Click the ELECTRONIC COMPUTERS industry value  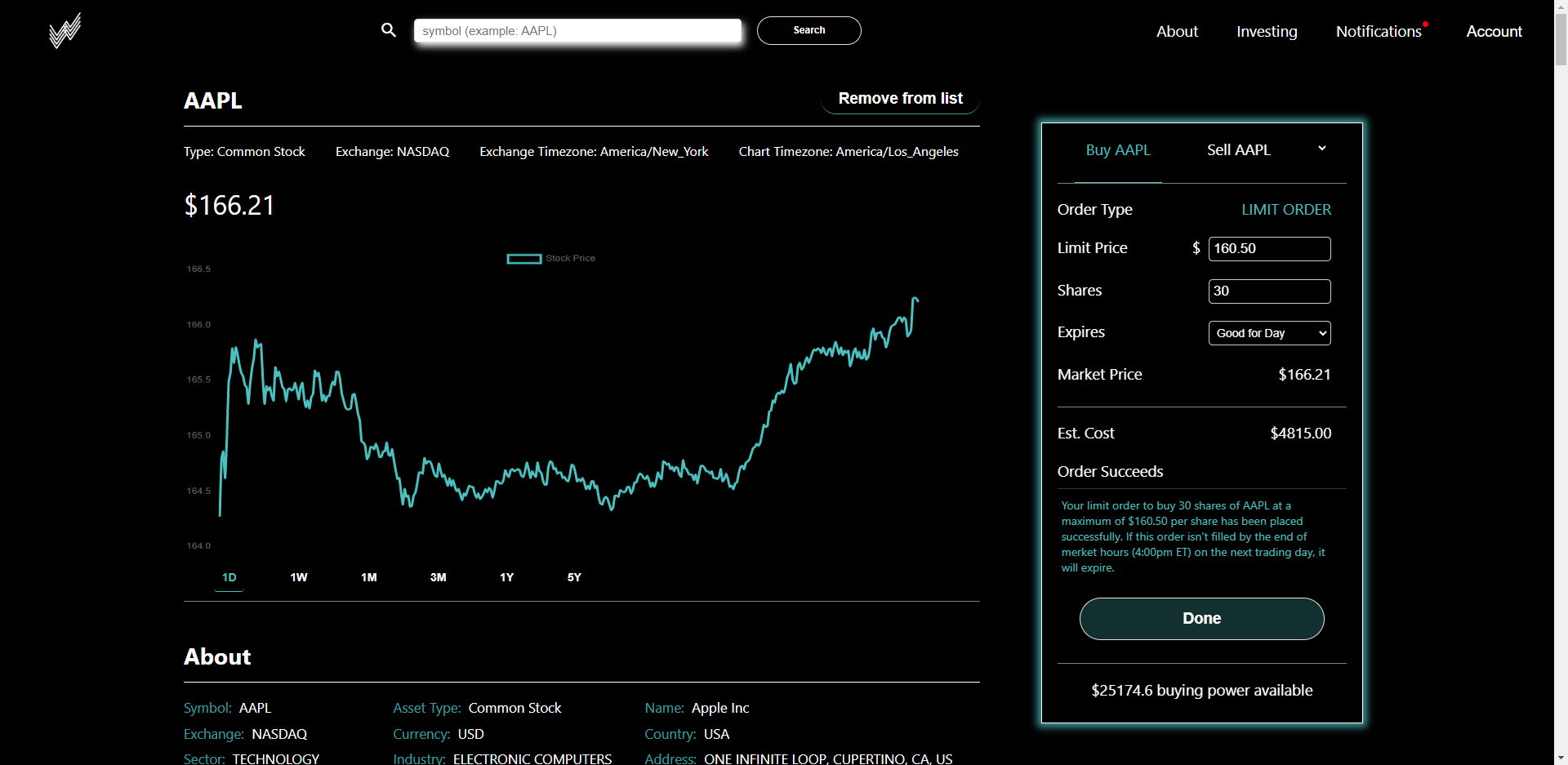click(532, 758)
